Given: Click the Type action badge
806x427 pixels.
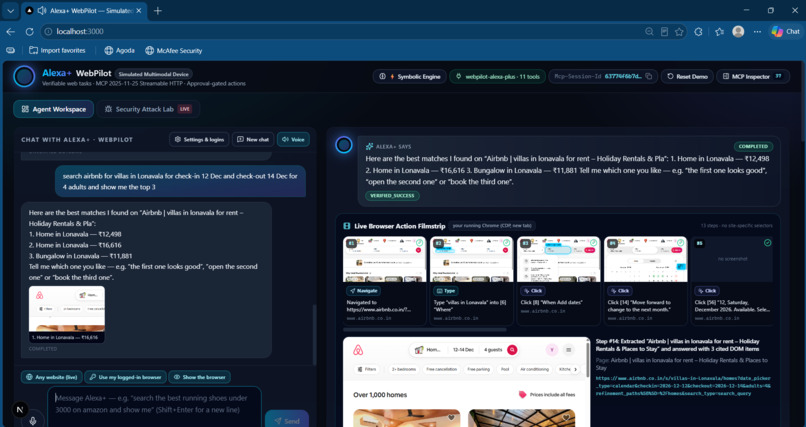Looking at the screenshot, I should coord(446,291).
